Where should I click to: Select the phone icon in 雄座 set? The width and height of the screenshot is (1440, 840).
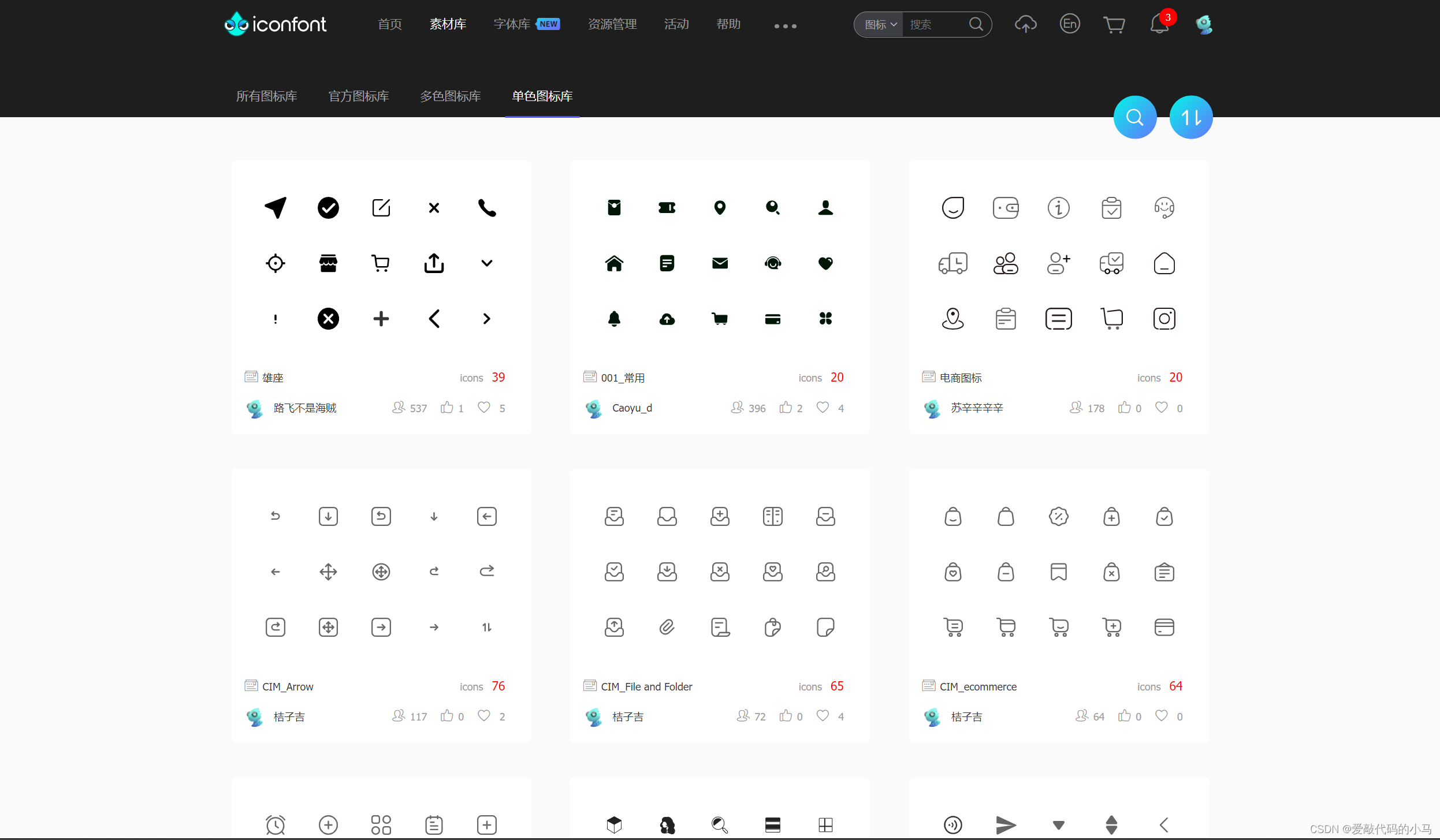click(x=487, y=207)
